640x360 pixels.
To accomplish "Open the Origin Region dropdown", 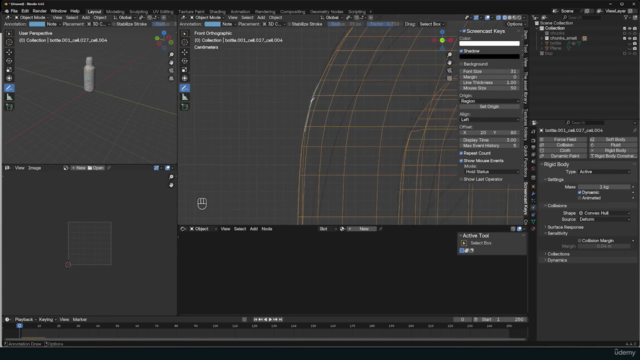I will 489,101.
